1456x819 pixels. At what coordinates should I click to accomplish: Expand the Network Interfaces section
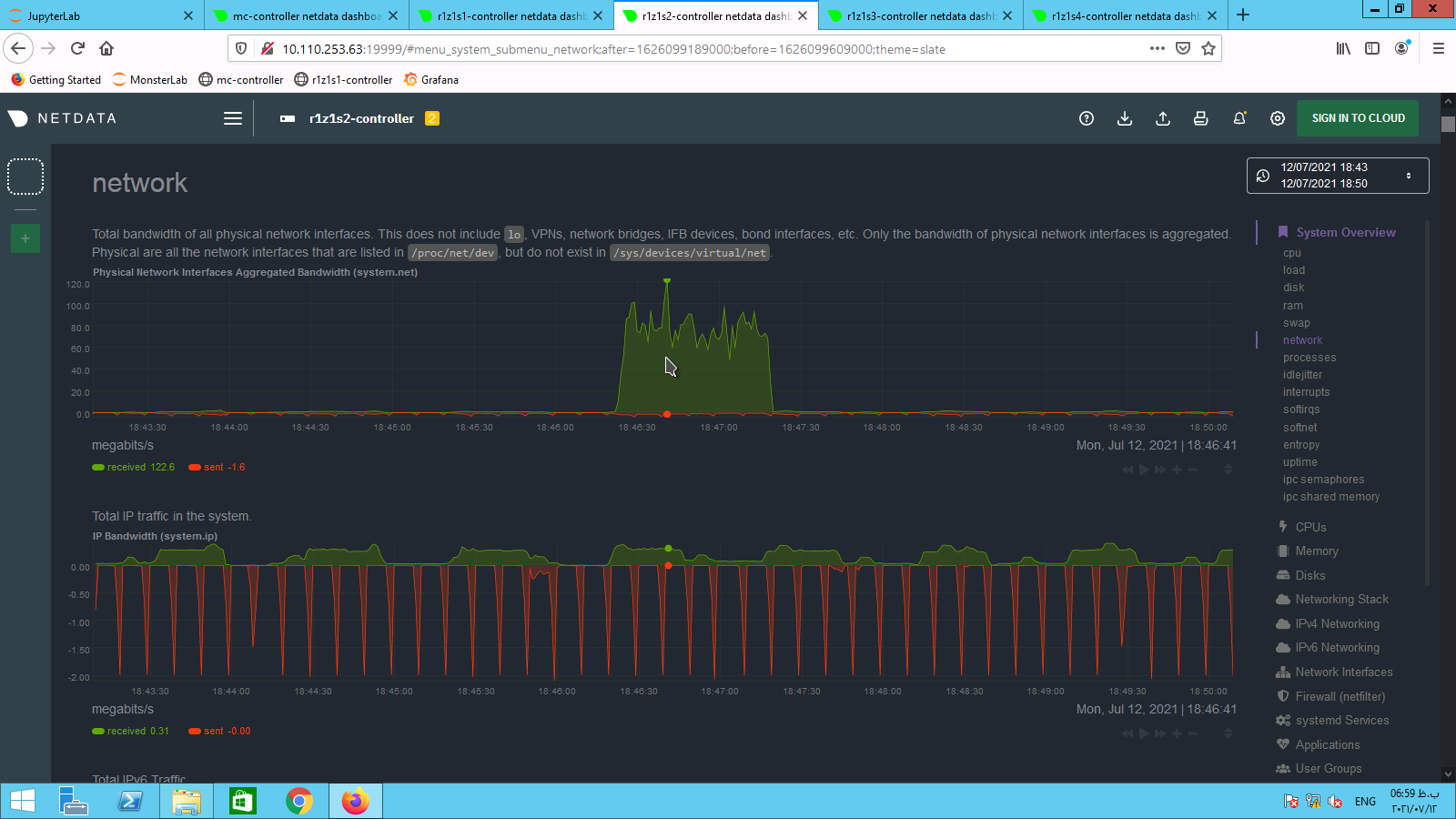click(1343, 672)
